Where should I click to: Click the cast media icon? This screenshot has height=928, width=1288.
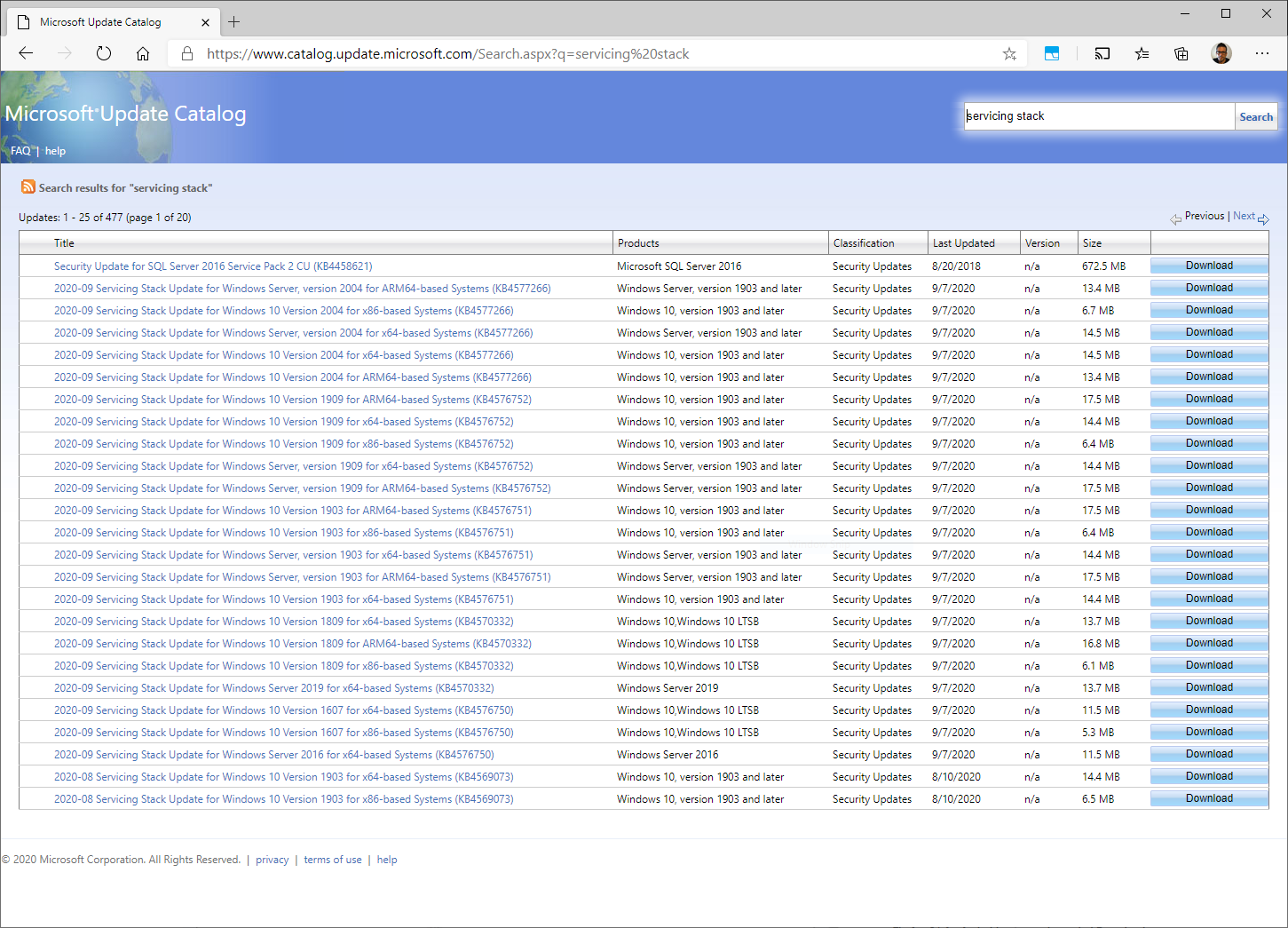click(1102, 53)
